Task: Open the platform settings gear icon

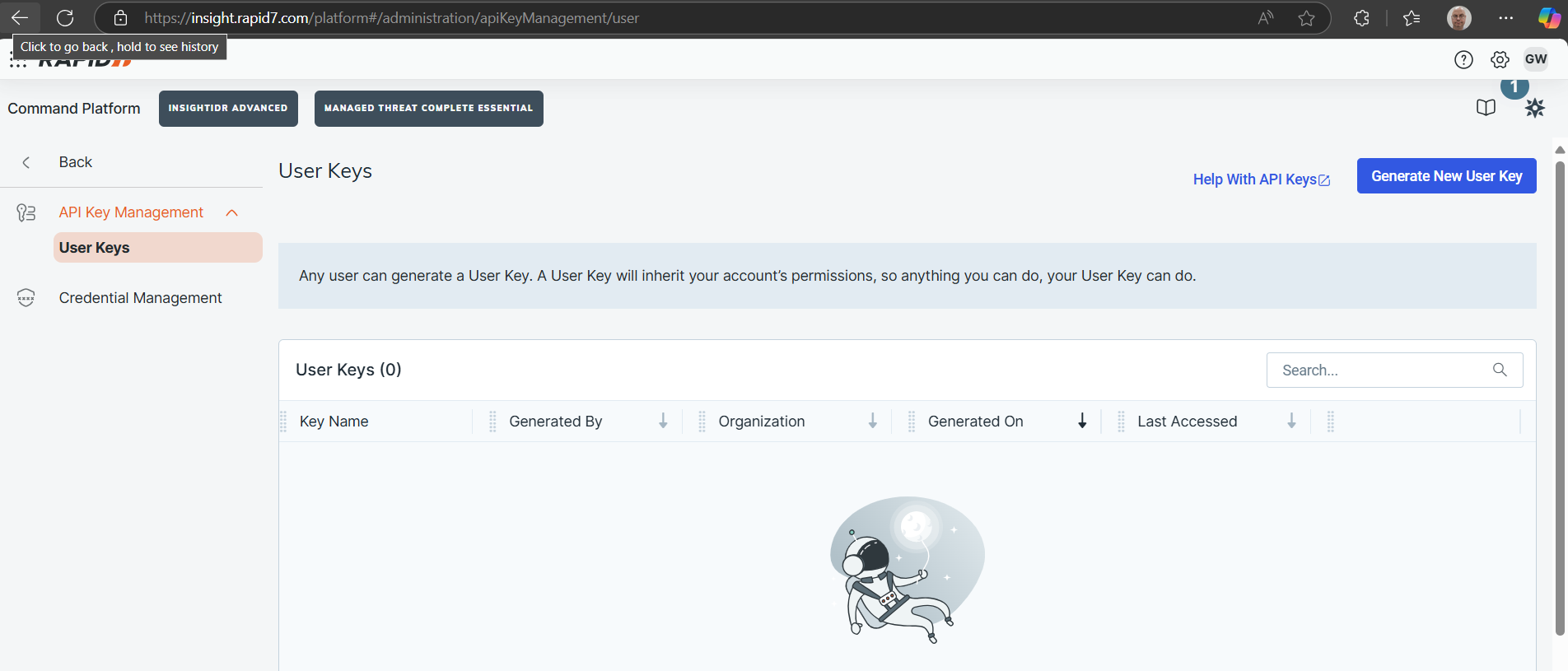Action: [1500, 59]
